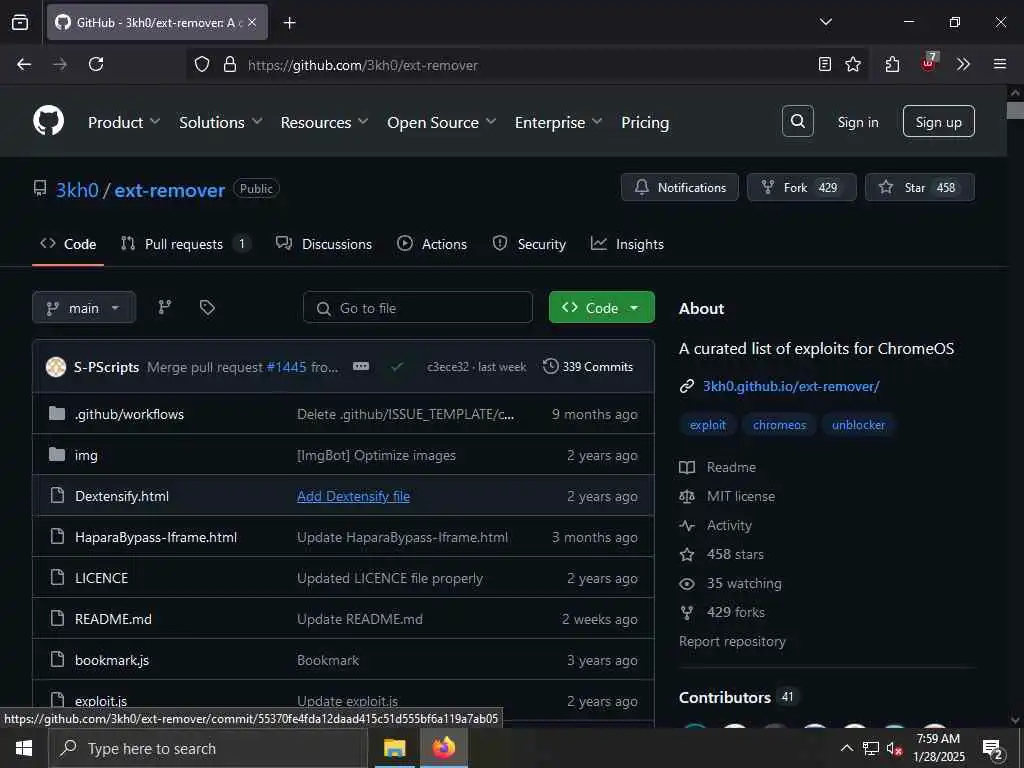The image size is (1024, 768).
Task: Open the Discussions tab
Action: pos(324,244)
